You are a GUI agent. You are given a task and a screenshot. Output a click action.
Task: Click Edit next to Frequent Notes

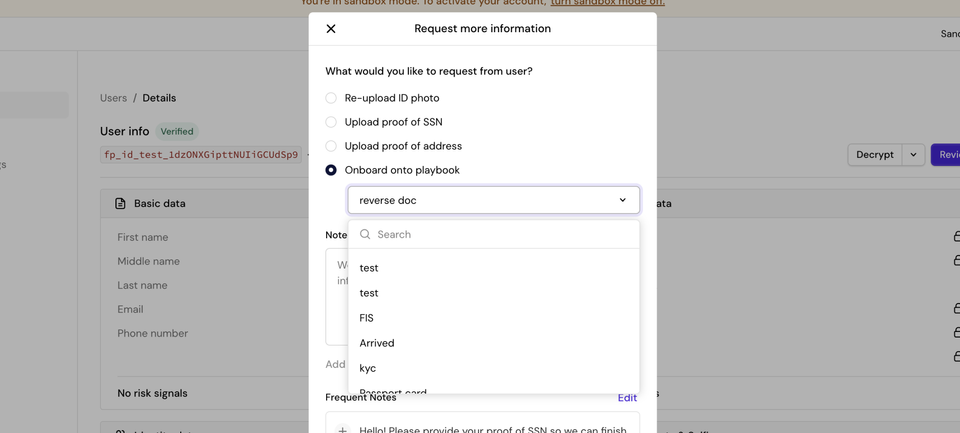627,398
